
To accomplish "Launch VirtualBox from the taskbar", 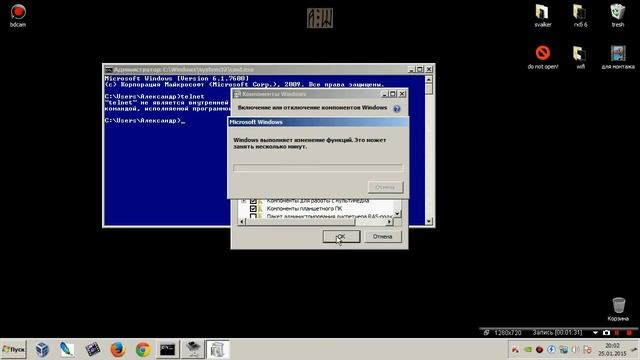I will pyautogui.click(x=42, y=349).
